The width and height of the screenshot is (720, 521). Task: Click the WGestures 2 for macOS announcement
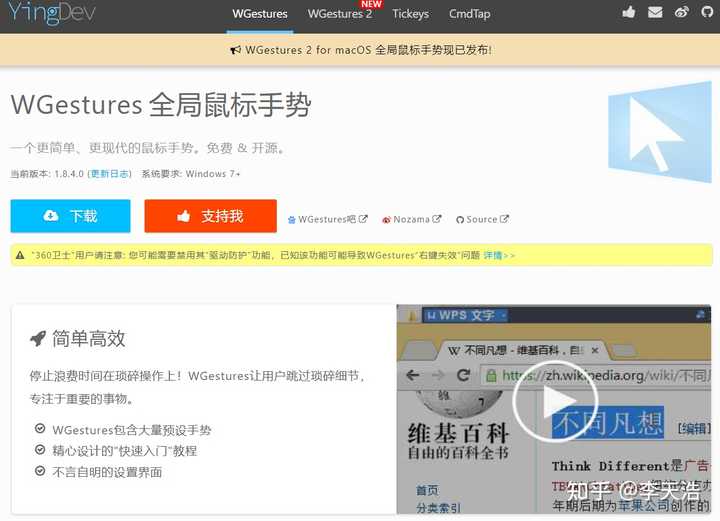368,50
